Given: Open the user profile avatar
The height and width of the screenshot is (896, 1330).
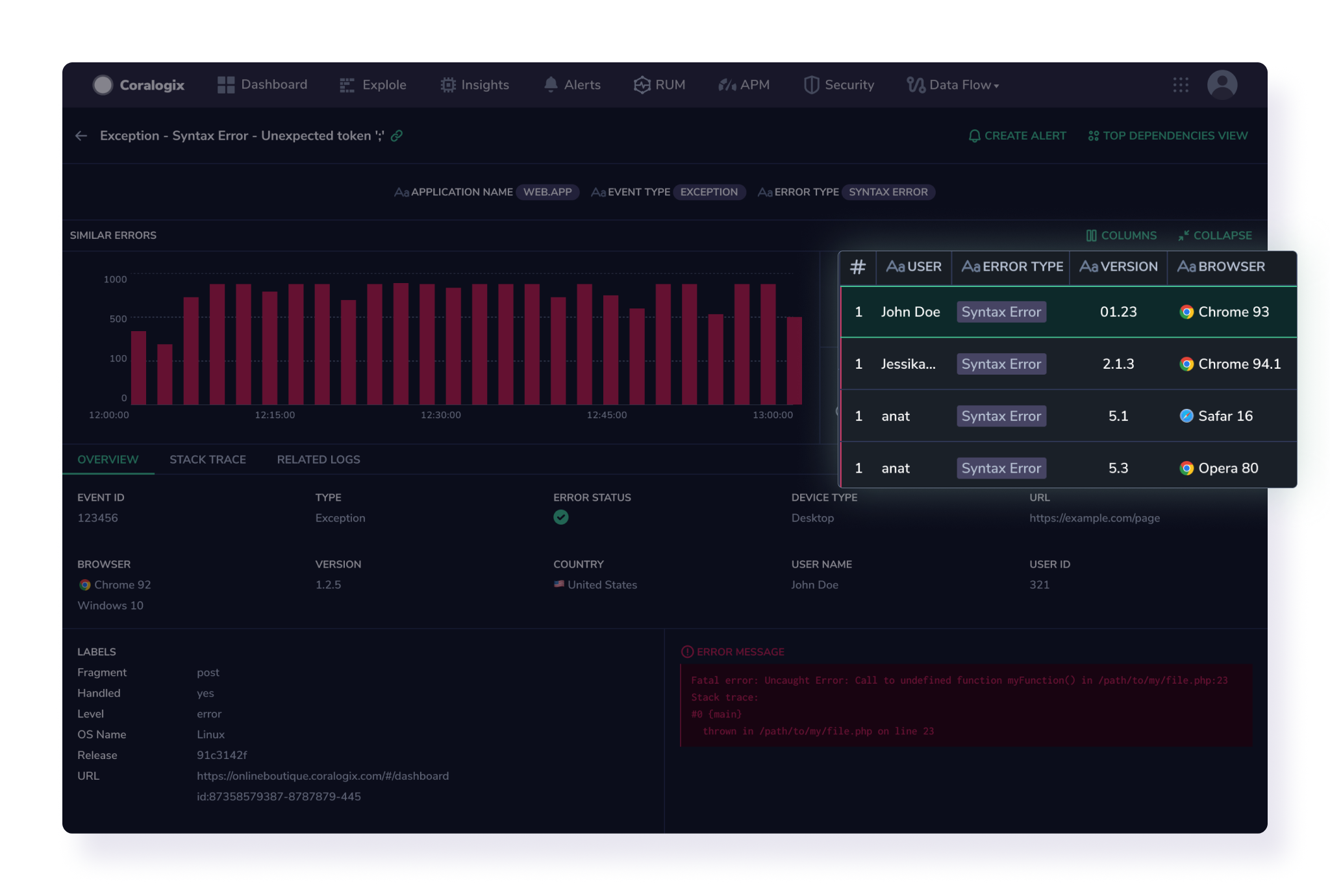Looking at the screenshot, I should [x=1222, y=85].
